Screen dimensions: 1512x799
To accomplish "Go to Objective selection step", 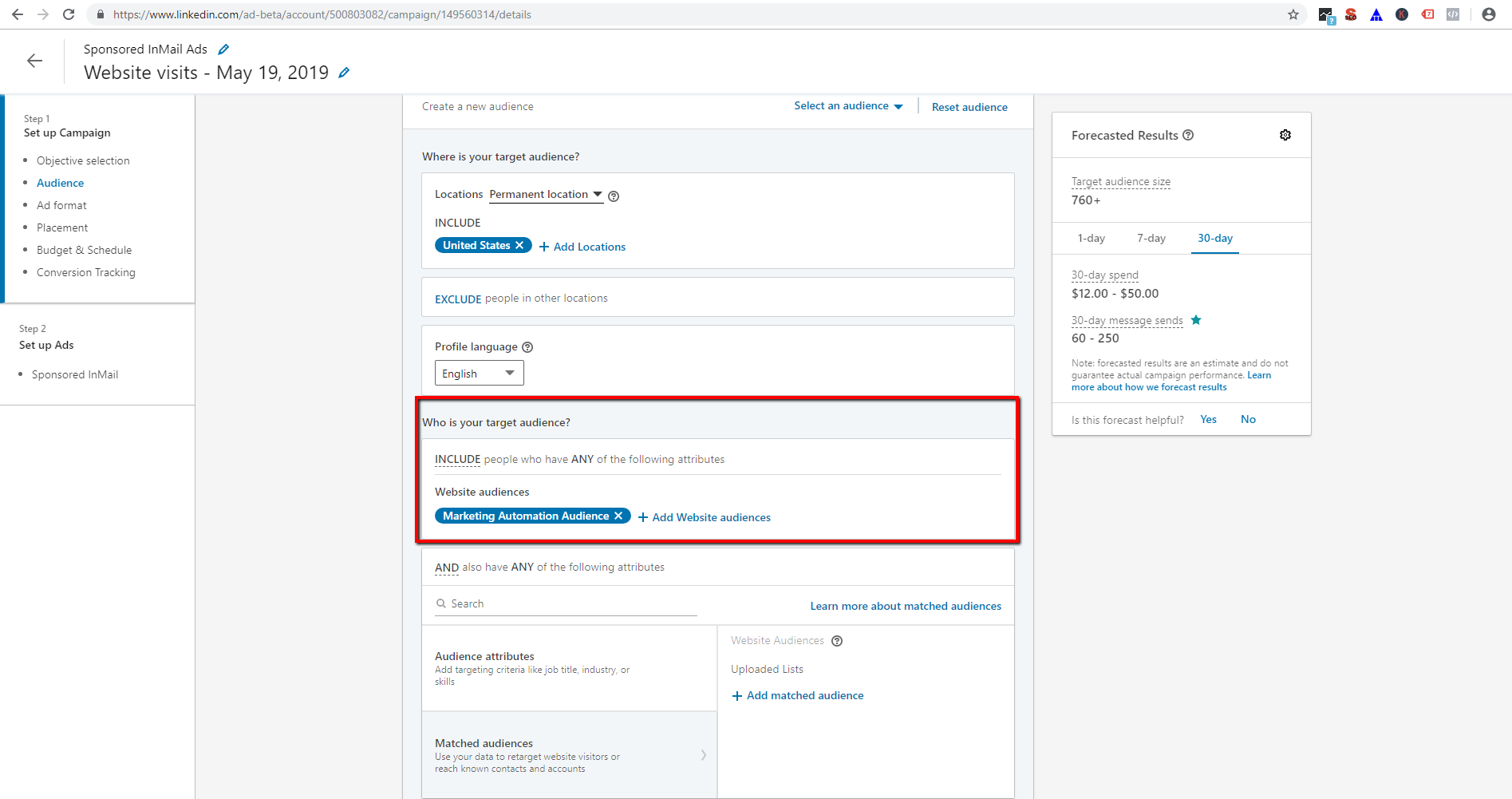I will click(x=83, y=160).
